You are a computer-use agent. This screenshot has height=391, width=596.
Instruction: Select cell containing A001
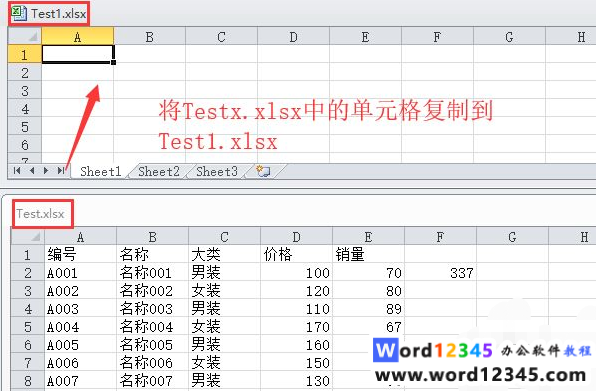(x=80, y=272)
